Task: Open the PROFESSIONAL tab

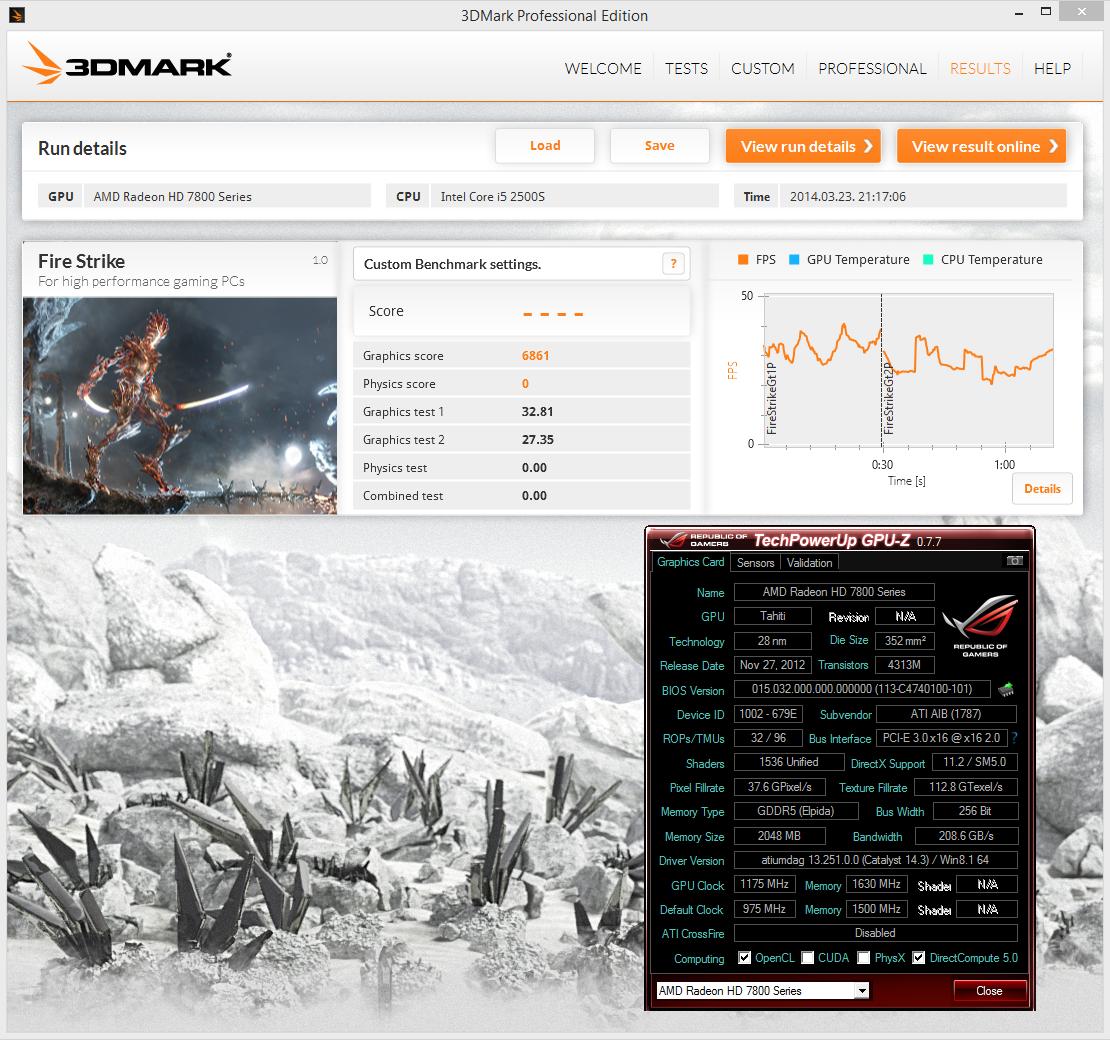Action: [x=872, y=69]
